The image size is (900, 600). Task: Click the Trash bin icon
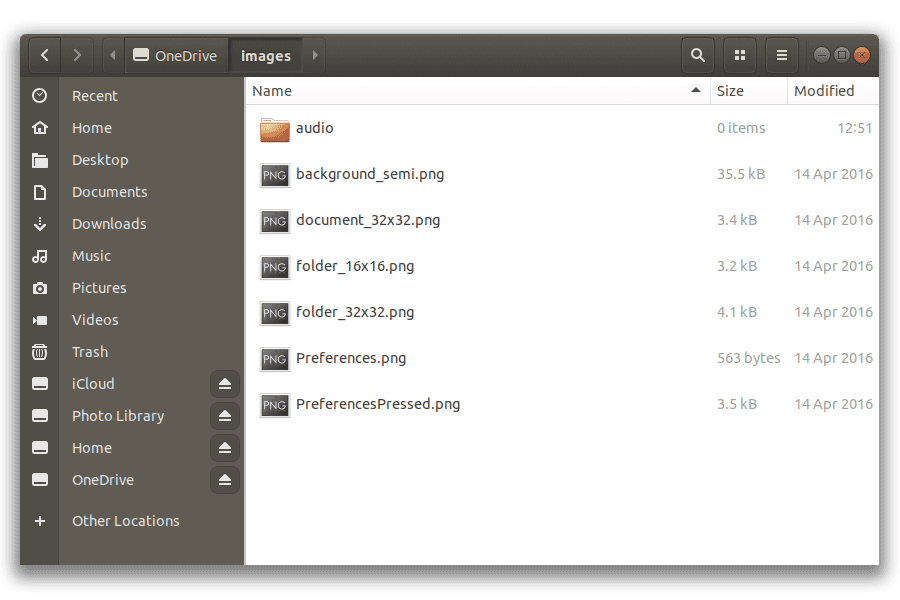pyautogui.click(x=40, y=352)
